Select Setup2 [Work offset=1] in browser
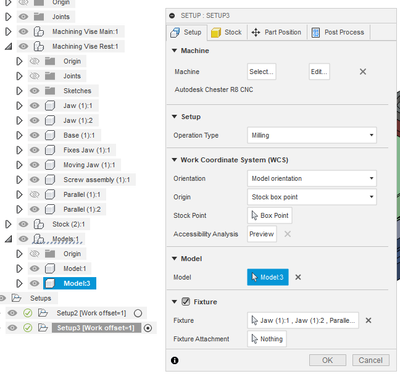Image resolution: width=400 pixels, height=374 pixels. (x=91, y=313)
